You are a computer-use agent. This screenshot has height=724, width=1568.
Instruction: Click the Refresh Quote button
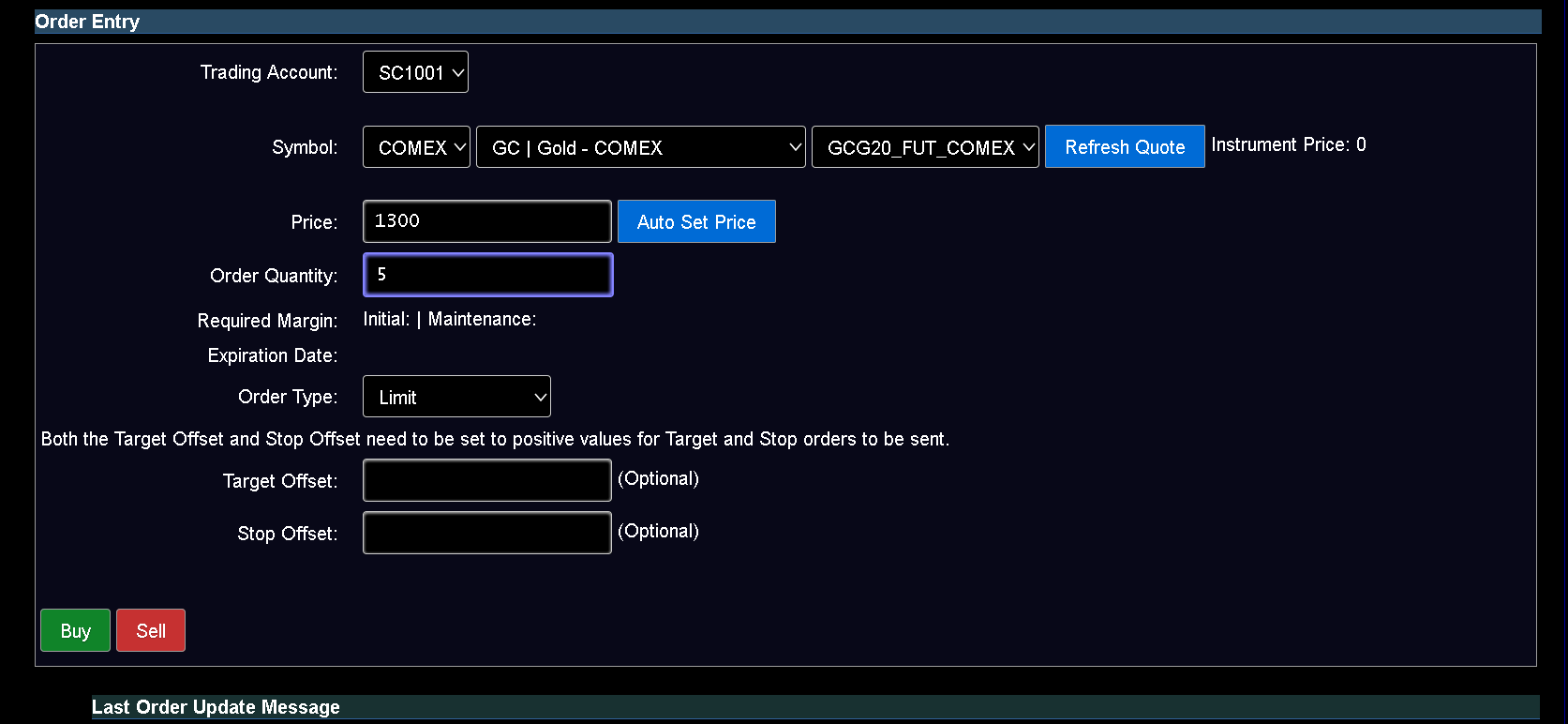pyautogui.click(x=1125, y=146)
